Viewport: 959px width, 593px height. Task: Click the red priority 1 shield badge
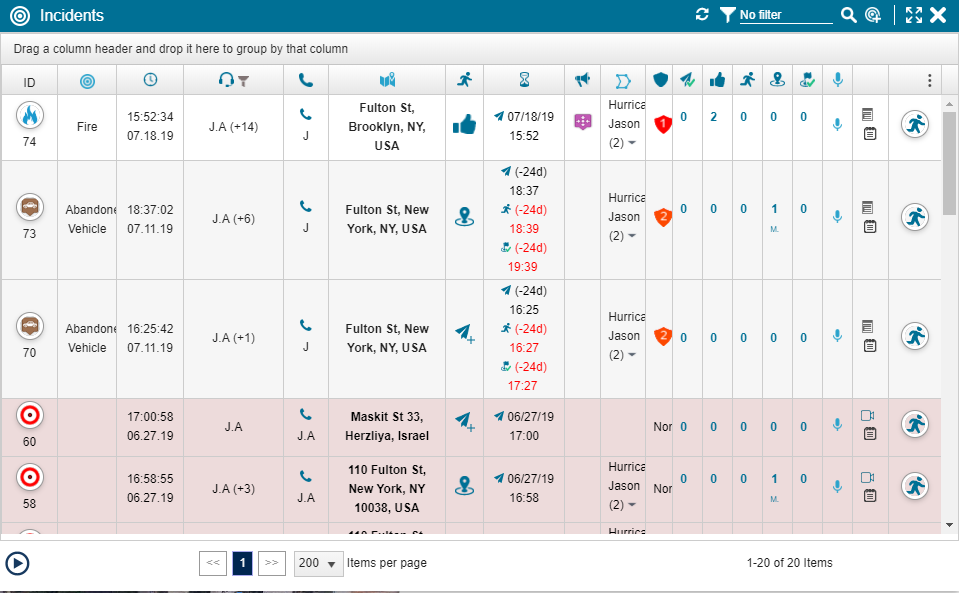[661, 124]
